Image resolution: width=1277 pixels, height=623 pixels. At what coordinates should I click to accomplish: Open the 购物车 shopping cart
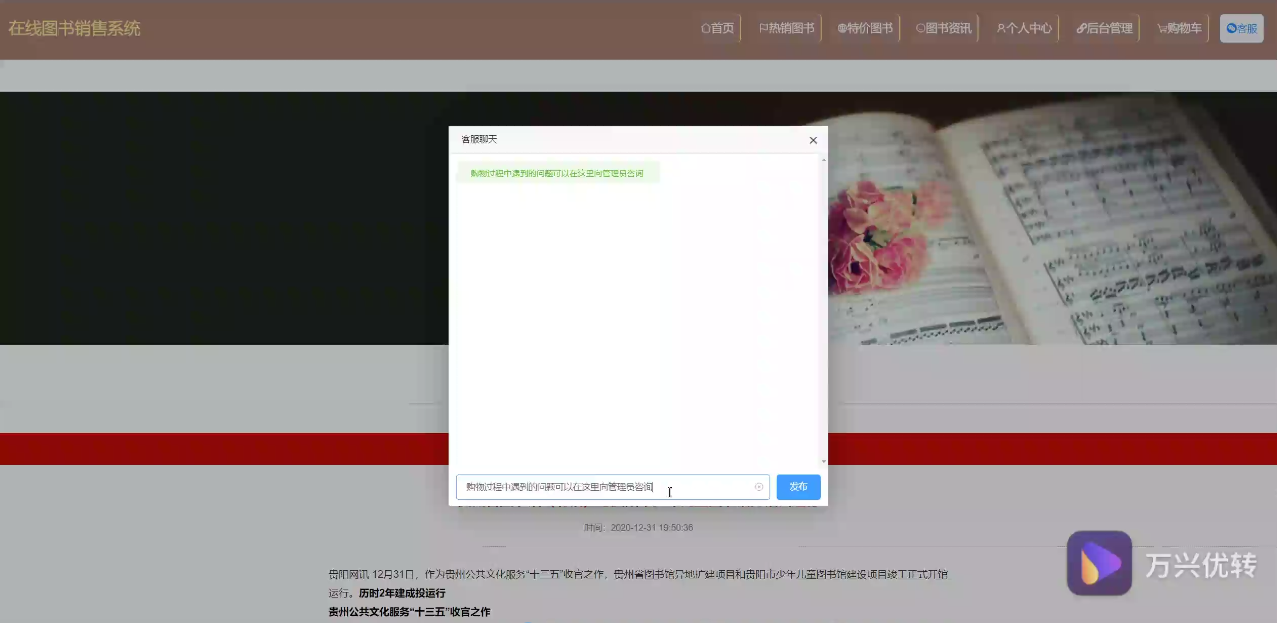click(x=1180, y=28)
